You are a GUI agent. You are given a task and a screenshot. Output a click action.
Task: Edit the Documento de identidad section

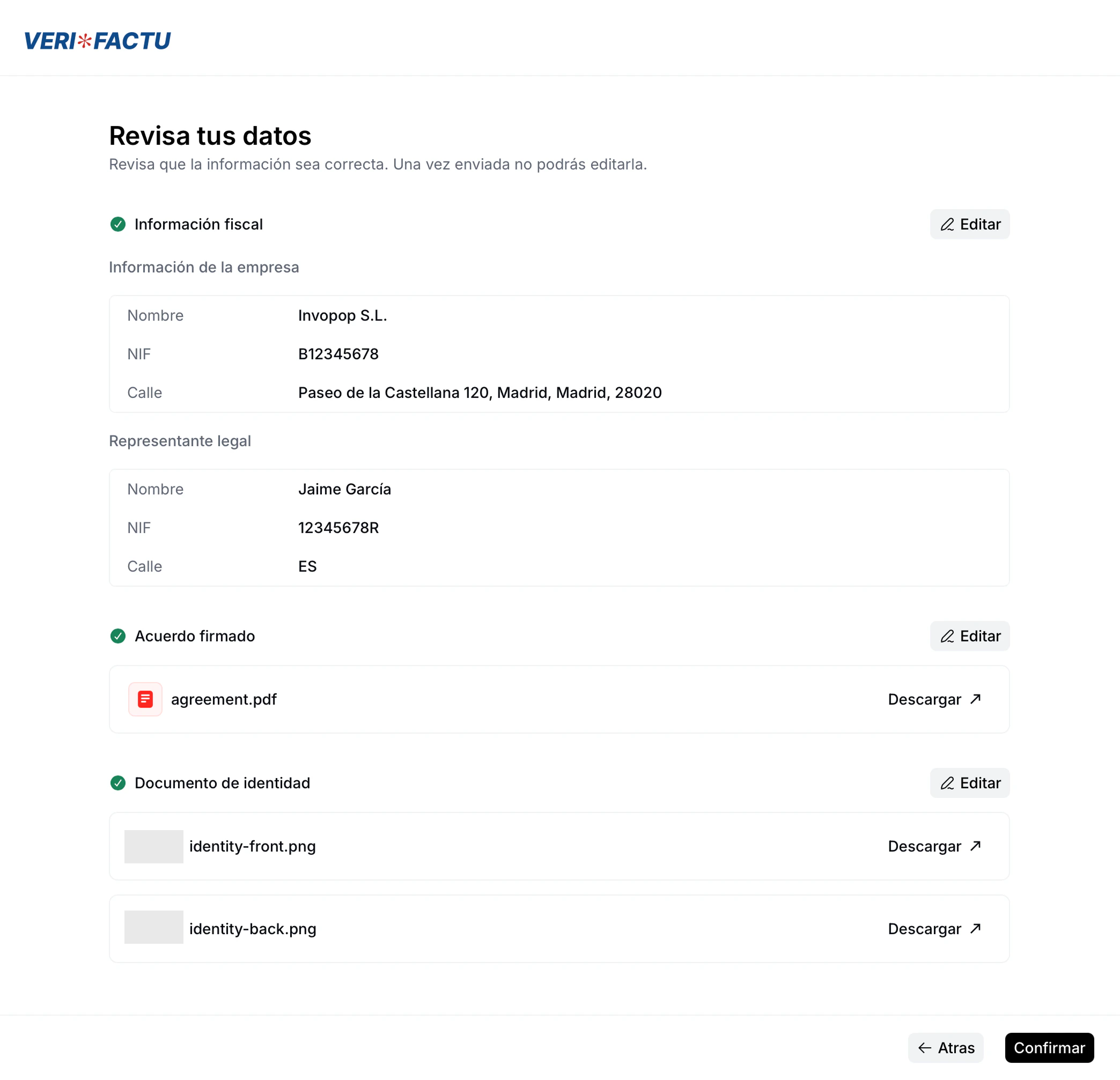pyautogui.click(x=969, y=783)
